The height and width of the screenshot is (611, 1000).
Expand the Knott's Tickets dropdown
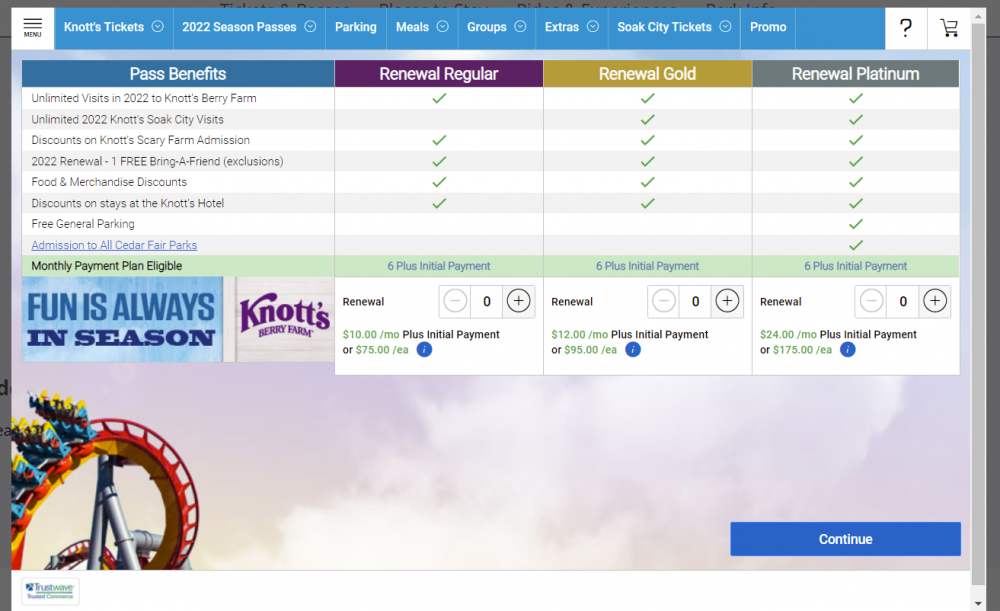[113, 27]
